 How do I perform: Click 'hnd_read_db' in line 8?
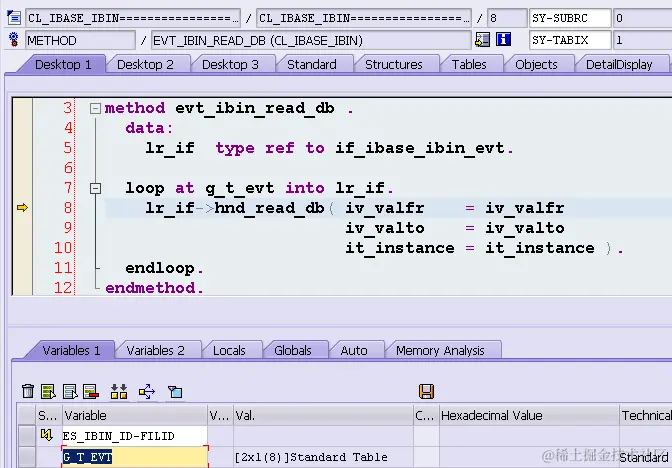pyautogui.click(x=269, y=208)
